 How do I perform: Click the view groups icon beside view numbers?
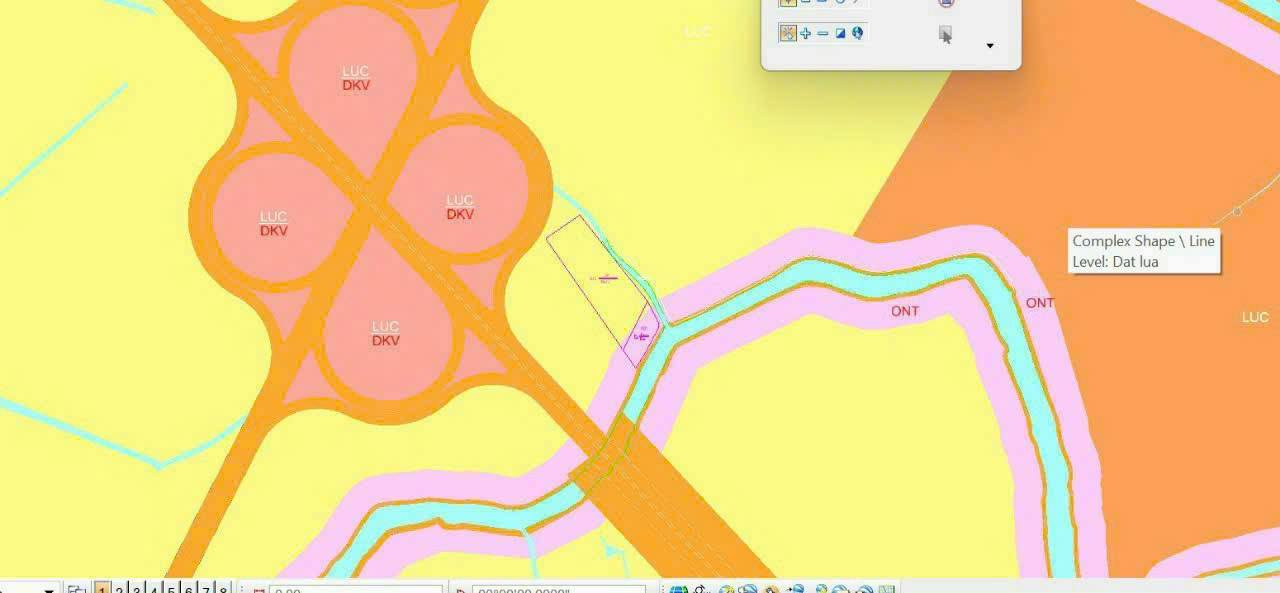77,589
